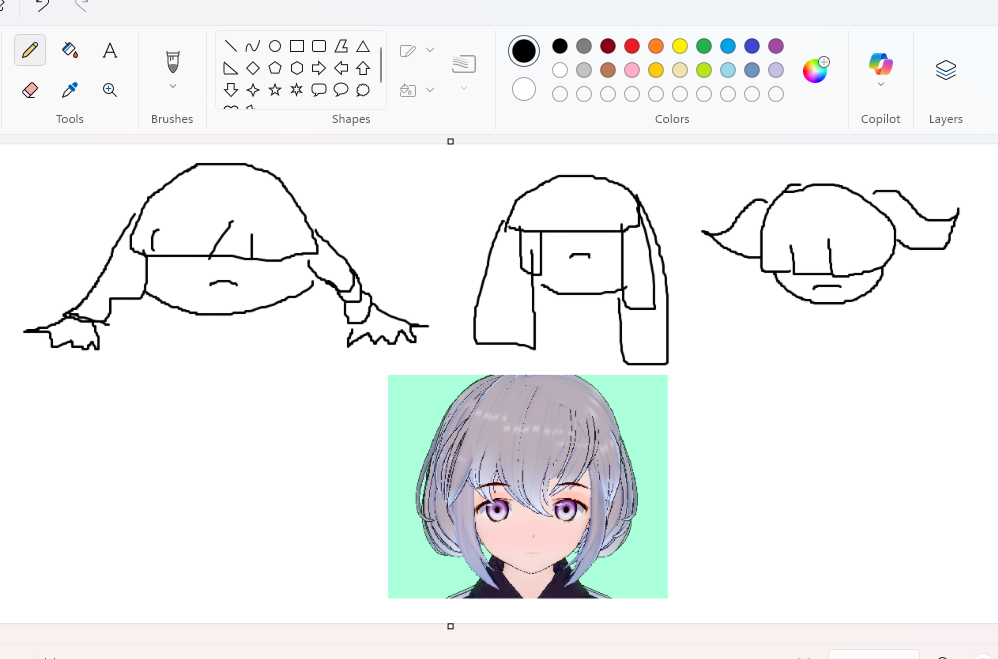This screenshot has width=998, height=659.
Task: Choose the Polygon shape
Action: 341,46
